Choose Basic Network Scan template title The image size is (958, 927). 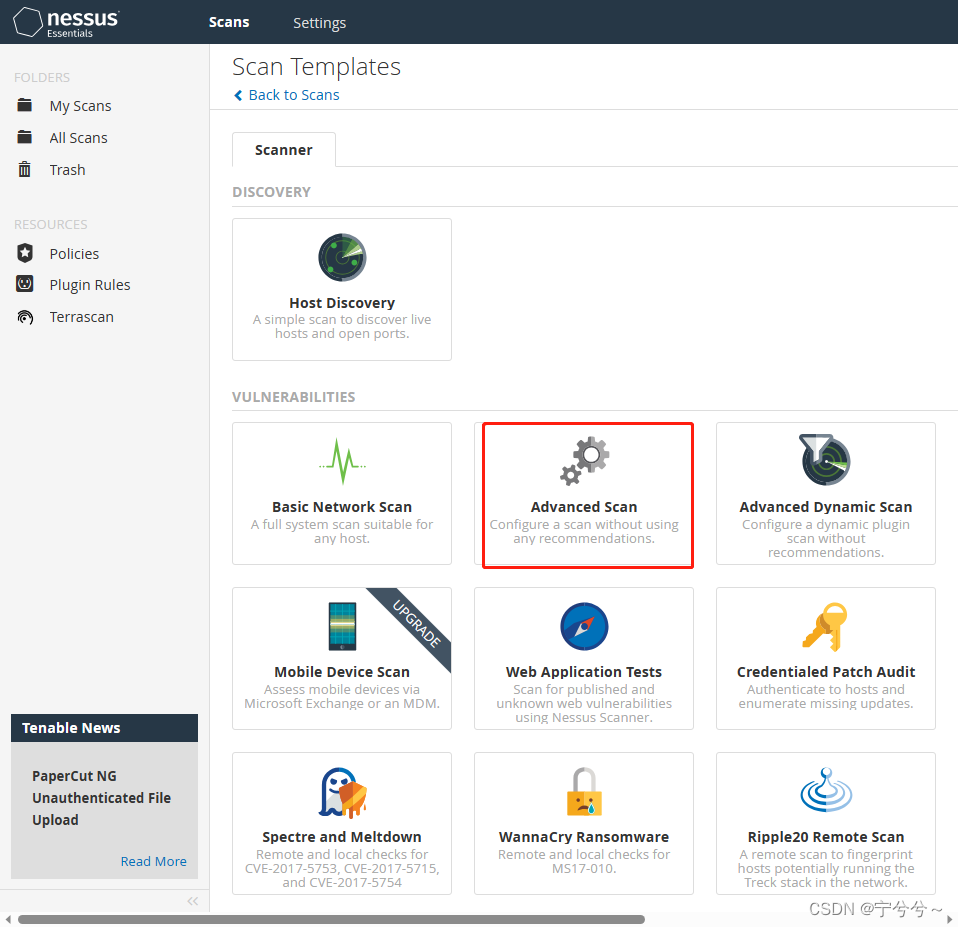[342, 507]
